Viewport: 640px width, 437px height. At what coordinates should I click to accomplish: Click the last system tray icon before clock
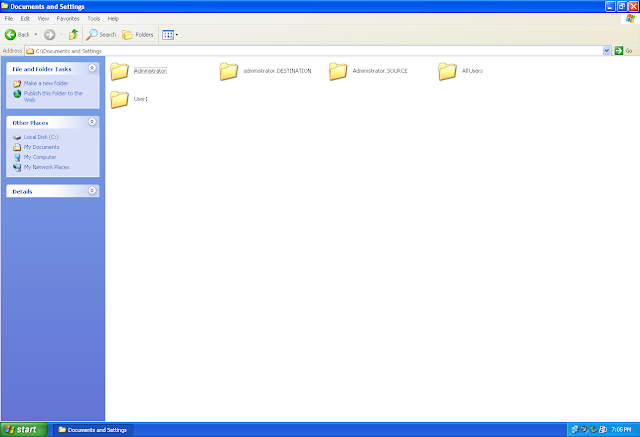pos(603,429)
